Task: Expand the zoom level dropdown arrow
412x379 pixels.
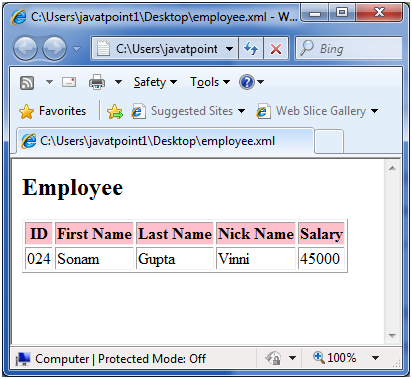Action: click(x=375, y=358)
